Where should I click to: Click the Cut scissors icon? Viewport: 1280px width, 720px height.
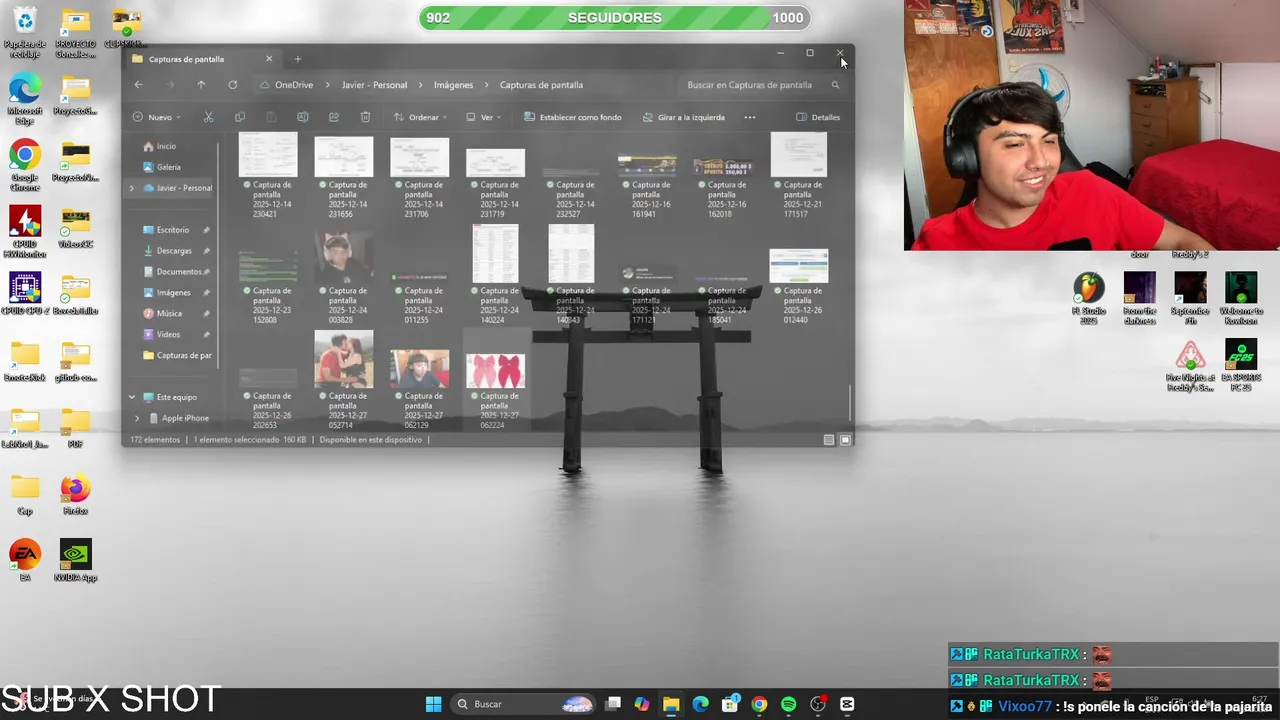click(208, 117)
